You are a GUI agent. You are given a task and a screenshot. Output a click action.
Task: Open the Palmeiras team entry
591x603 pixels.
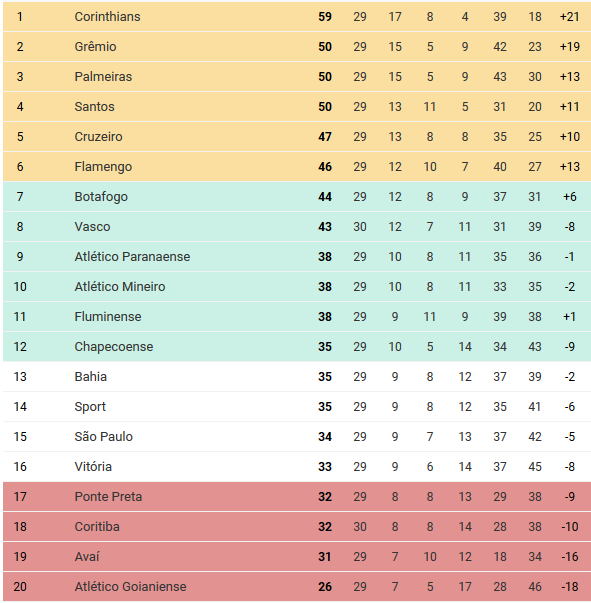[103, 77]
